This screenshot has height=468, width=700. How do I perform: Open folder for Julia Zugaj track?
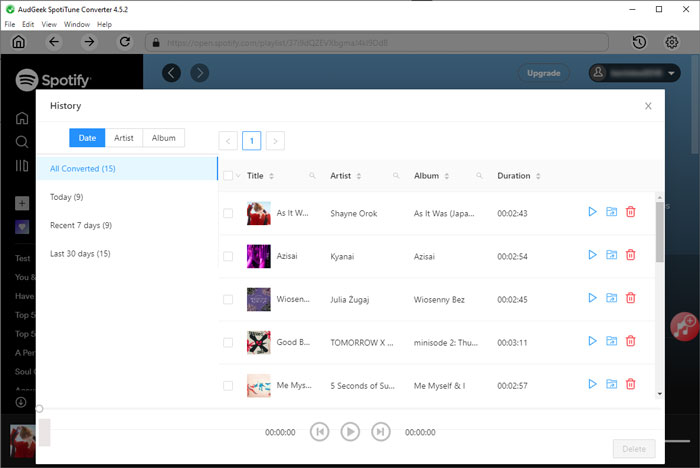point(611,298)
